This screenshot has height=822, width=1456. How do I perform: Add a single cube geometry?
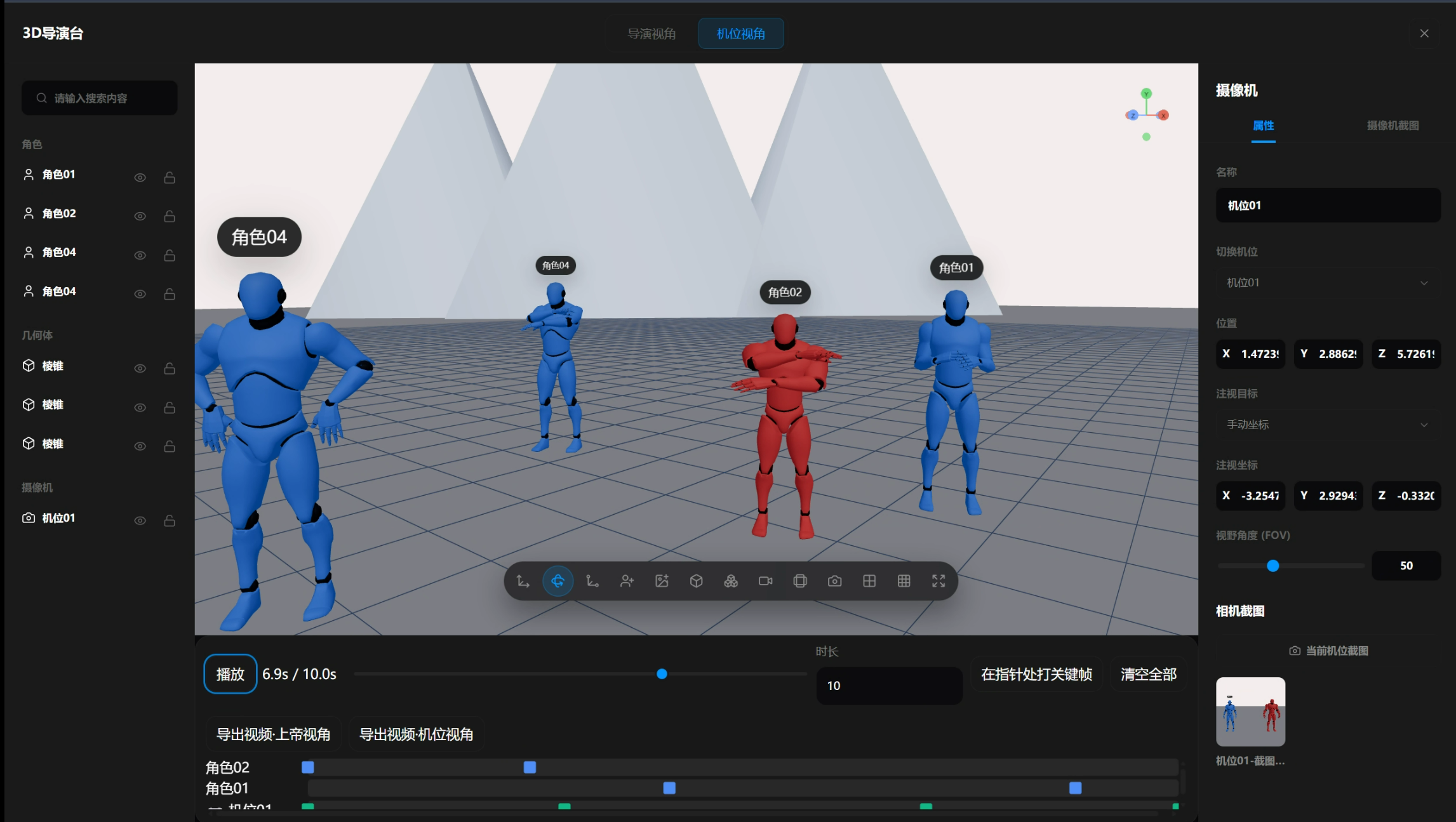696,581
